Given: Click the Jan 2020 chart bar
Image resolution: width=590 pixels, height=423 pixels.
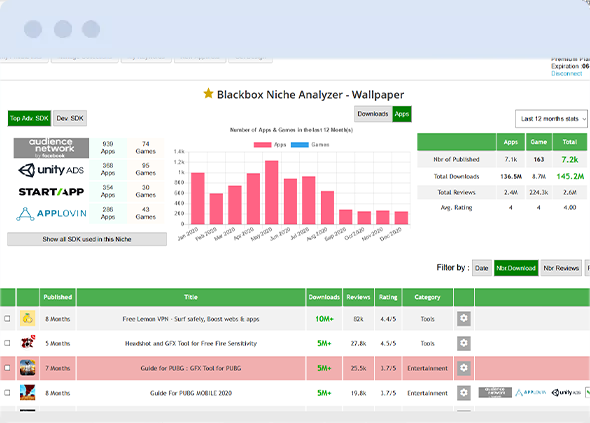Looking at the screenshot, I should click(x=198, y=198).
